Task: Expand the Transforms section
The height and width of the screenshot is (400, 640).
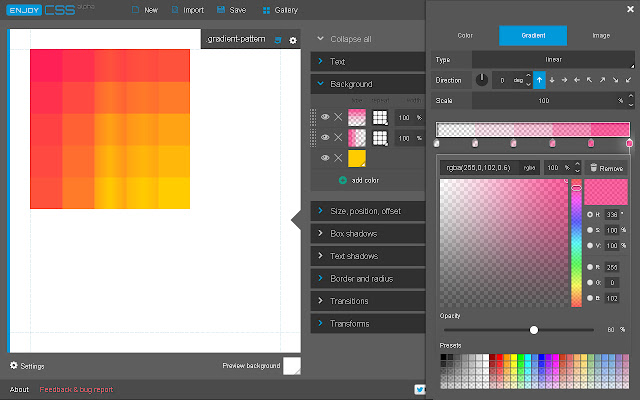Action: coord(350,324)
